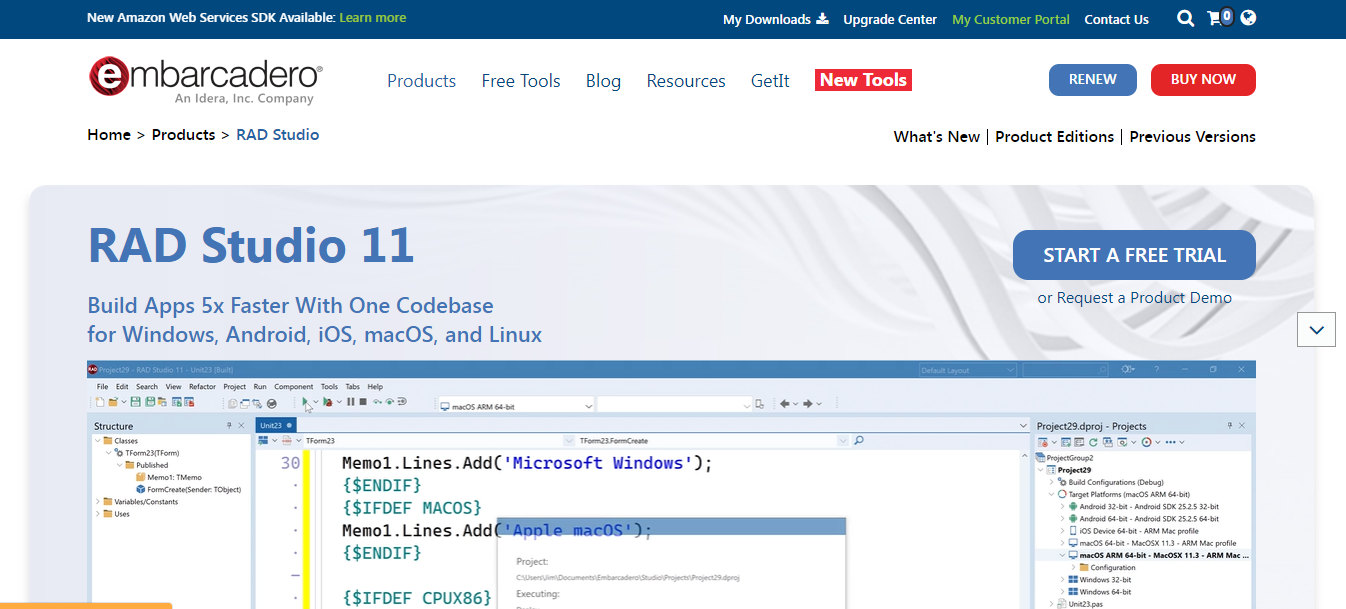Select Memo1: TMemo in Structure tree
Viewport: 1346px width, 609px height.
pos(168,477)
